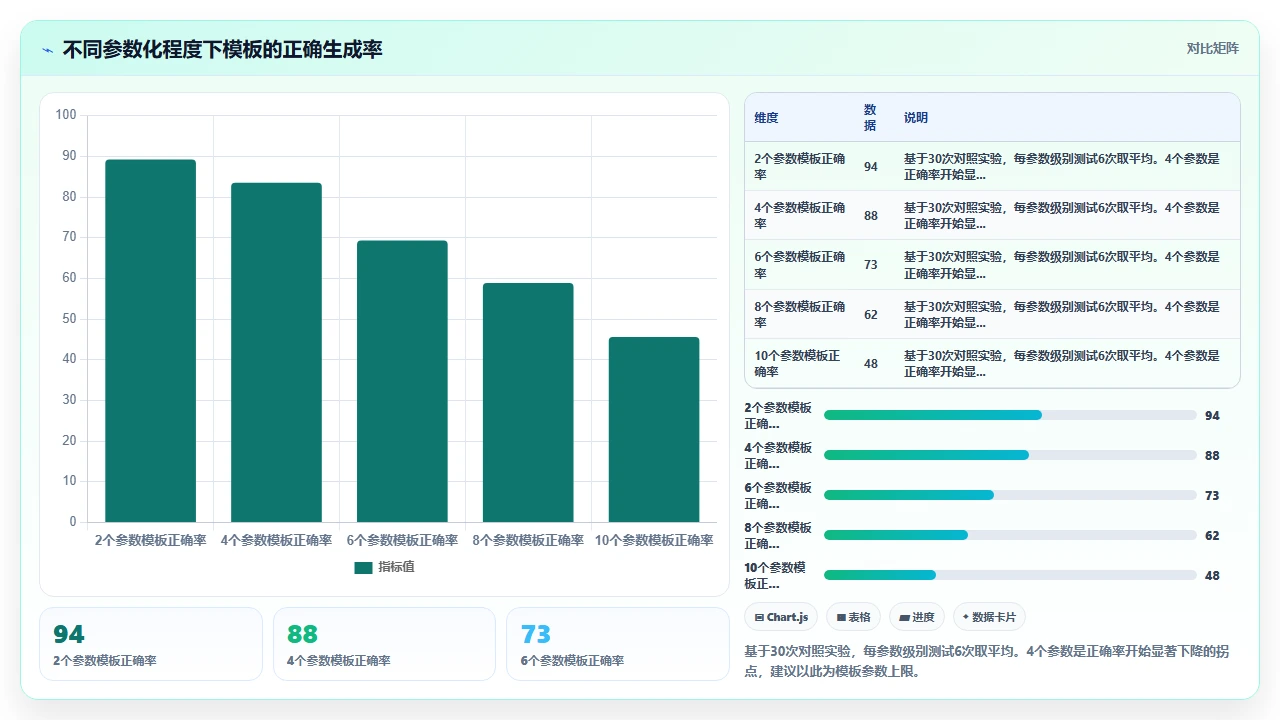Click the x-axis label 2个参数模板正确率

(x=151, y=540)
